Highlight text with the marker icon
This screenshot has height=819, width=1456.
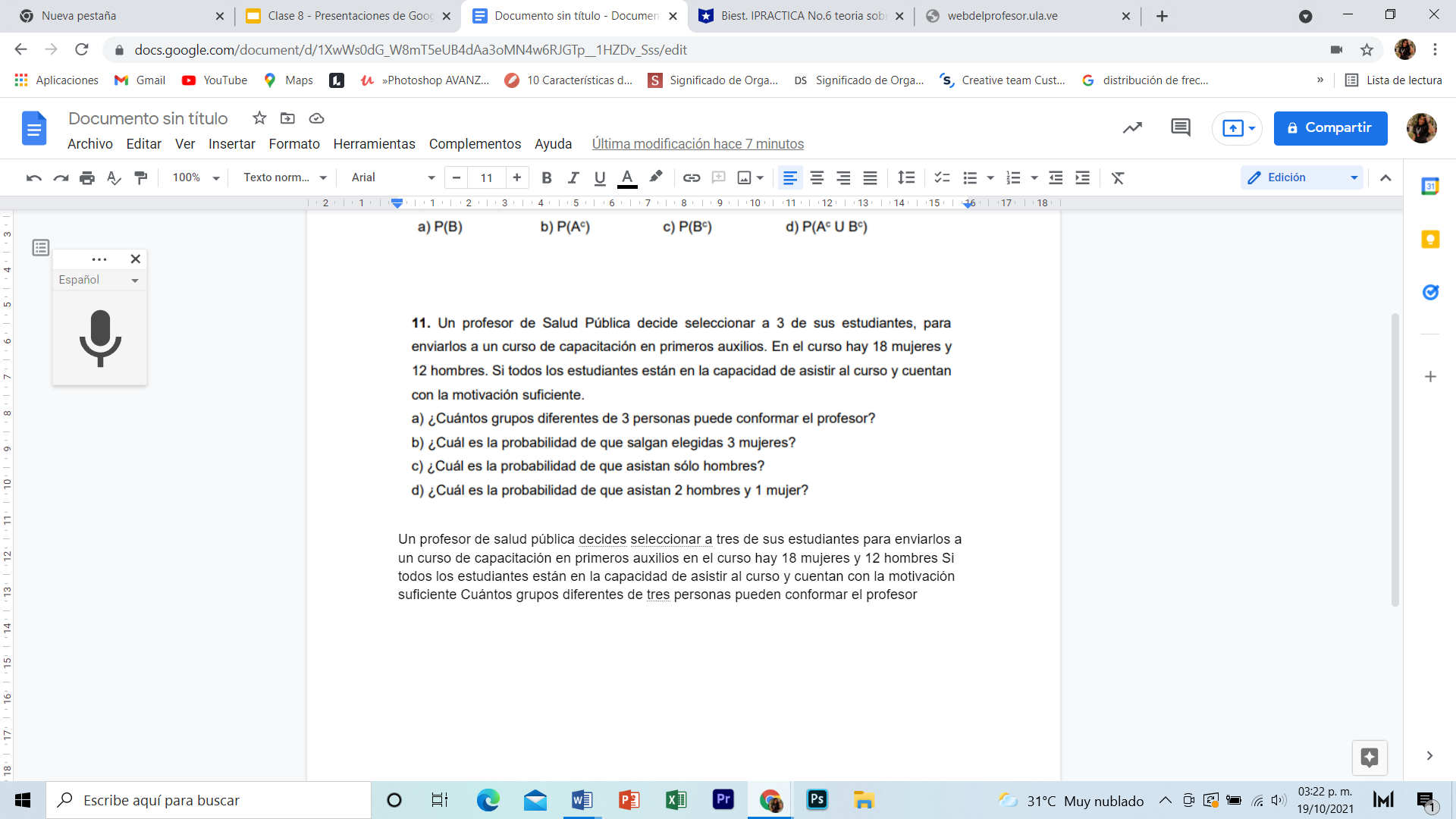[656, 177]
